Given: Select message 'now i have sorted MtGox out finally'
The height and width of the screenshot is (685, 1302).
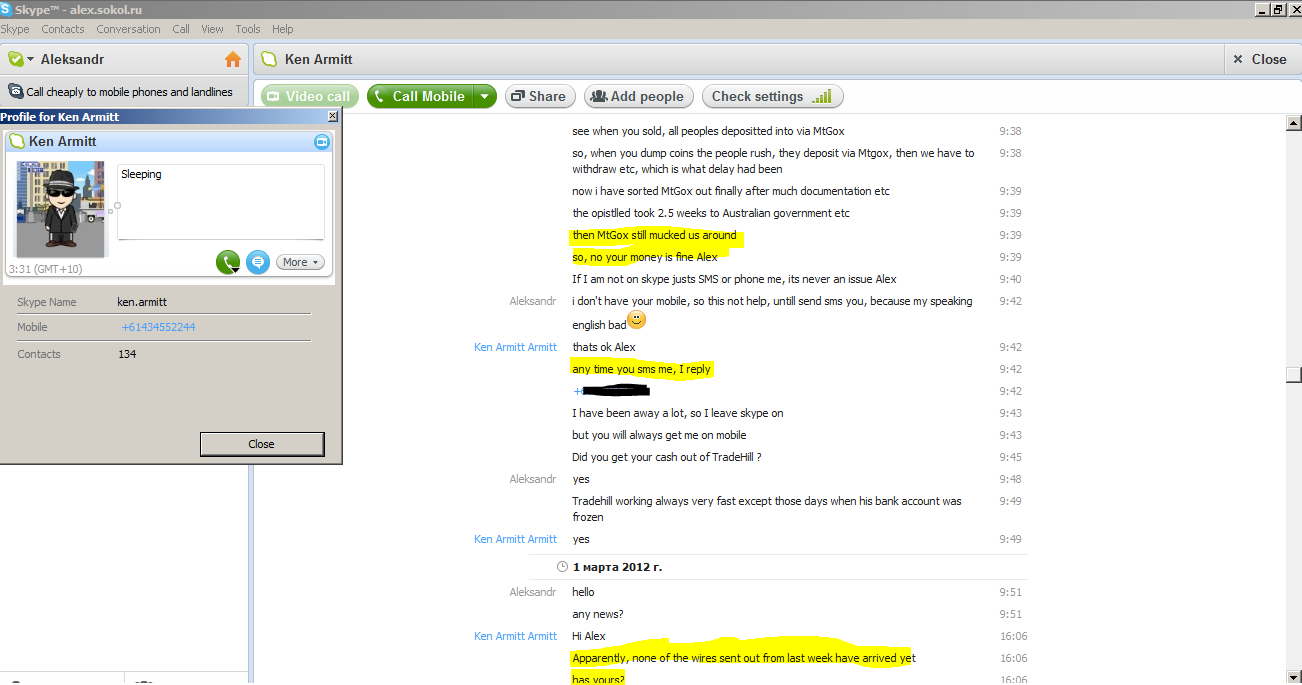Looking at the screenshot, I should point(731,191).
